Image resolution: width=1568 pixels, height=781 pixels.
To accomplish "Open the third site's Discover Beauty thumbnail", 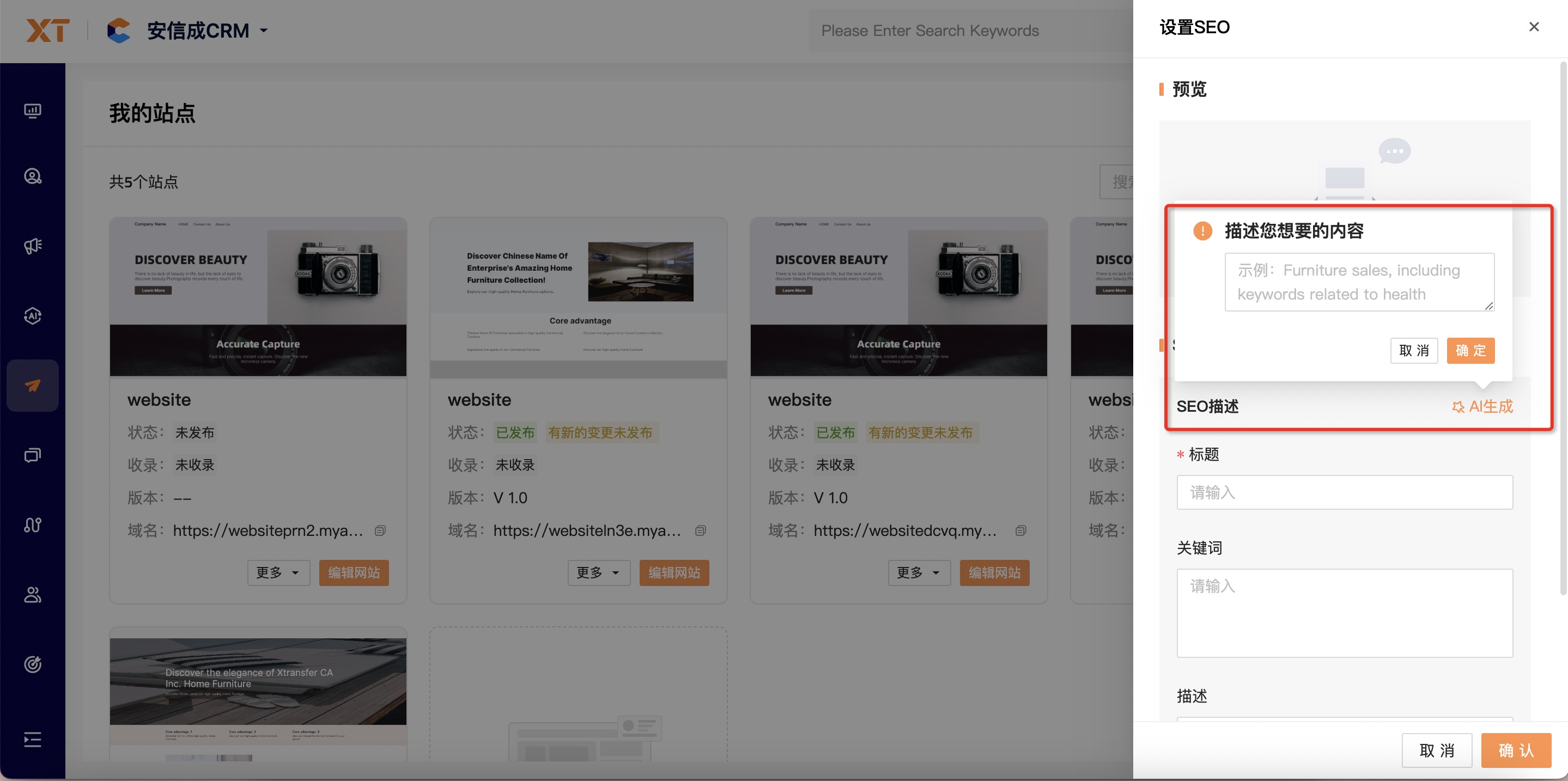I will [x=898, y=297].
